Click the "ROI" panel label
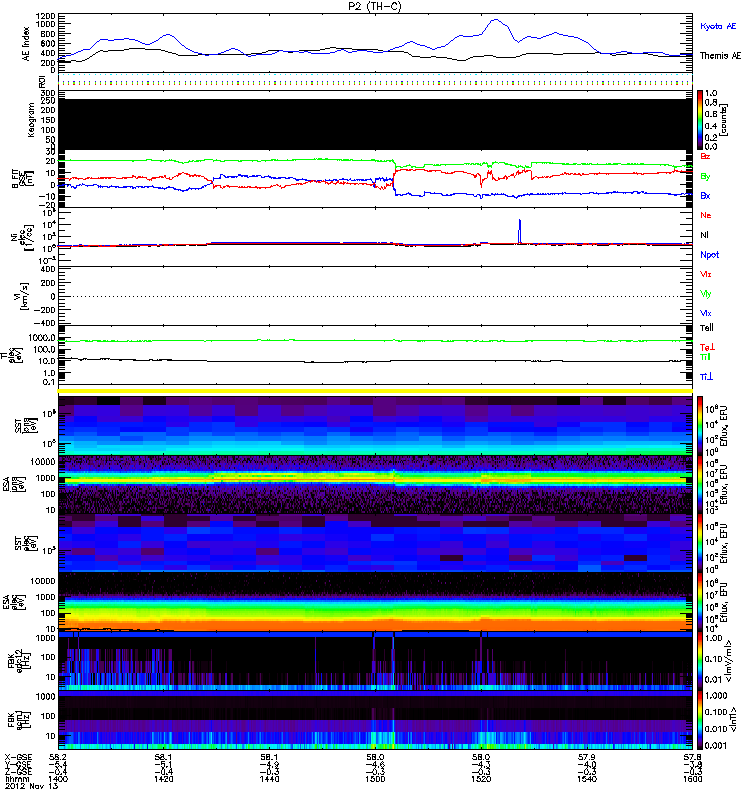This screenshot has height=800, width=750. (42, 82)
